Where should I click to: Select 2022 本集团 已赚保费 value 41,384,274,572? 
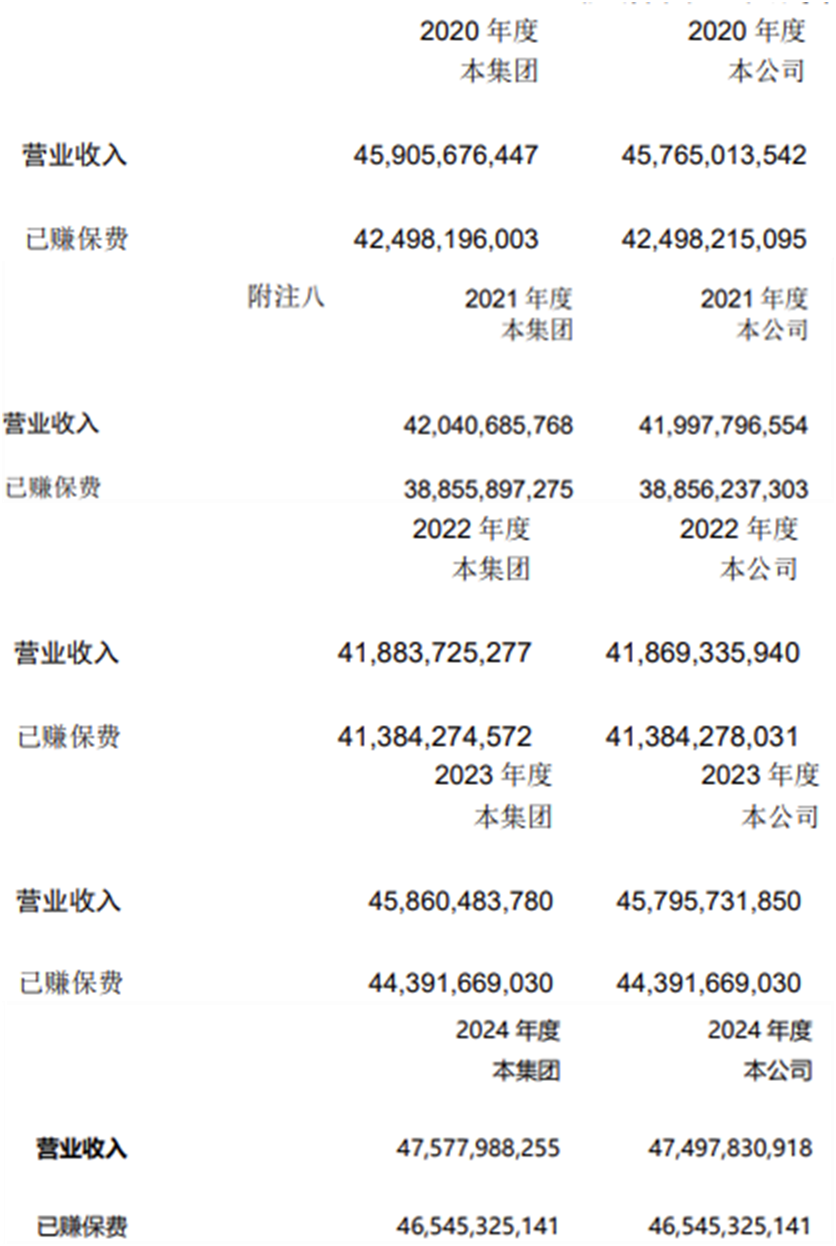435,737
